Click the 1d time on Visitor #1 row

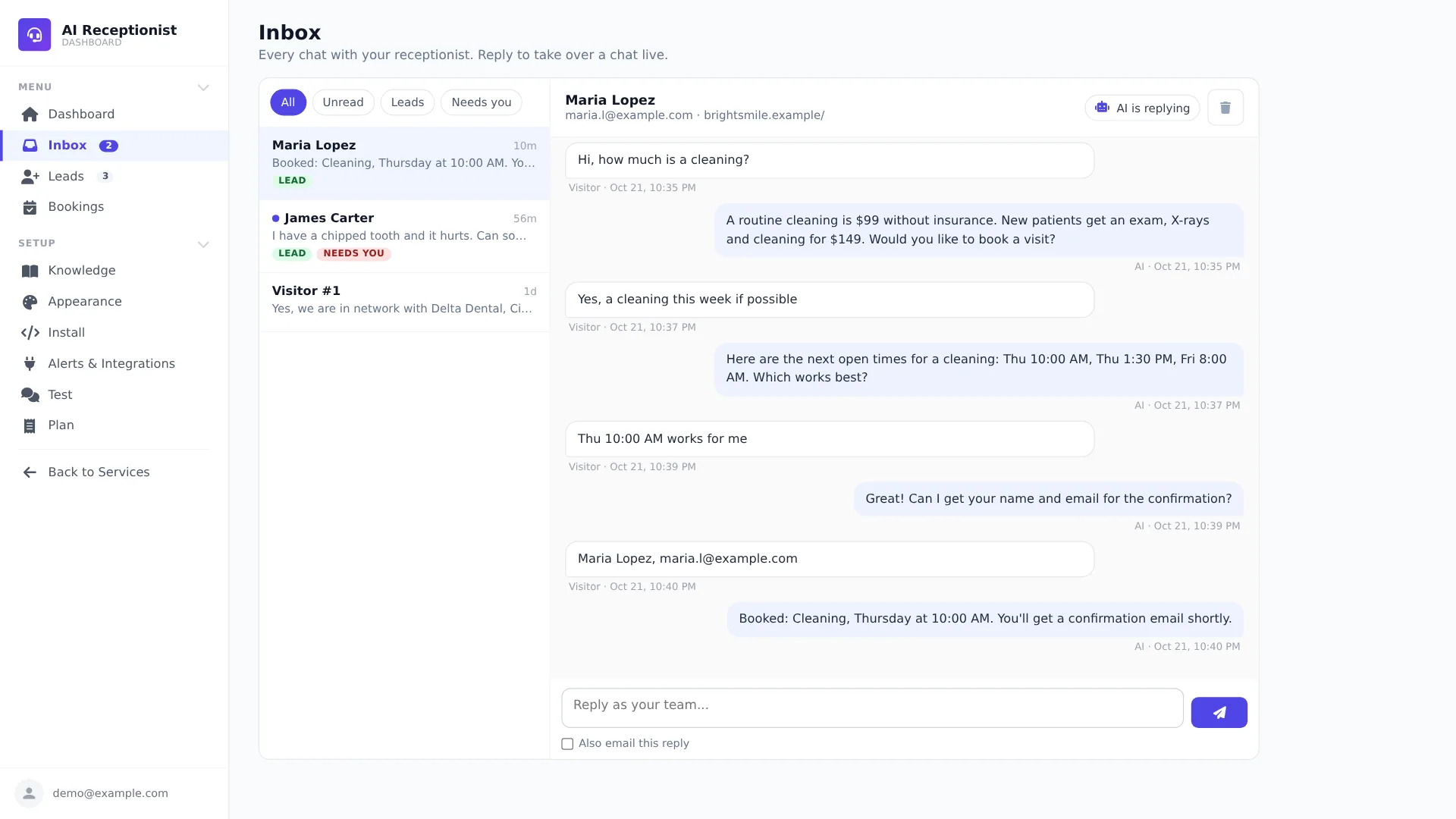pos(529,292)
